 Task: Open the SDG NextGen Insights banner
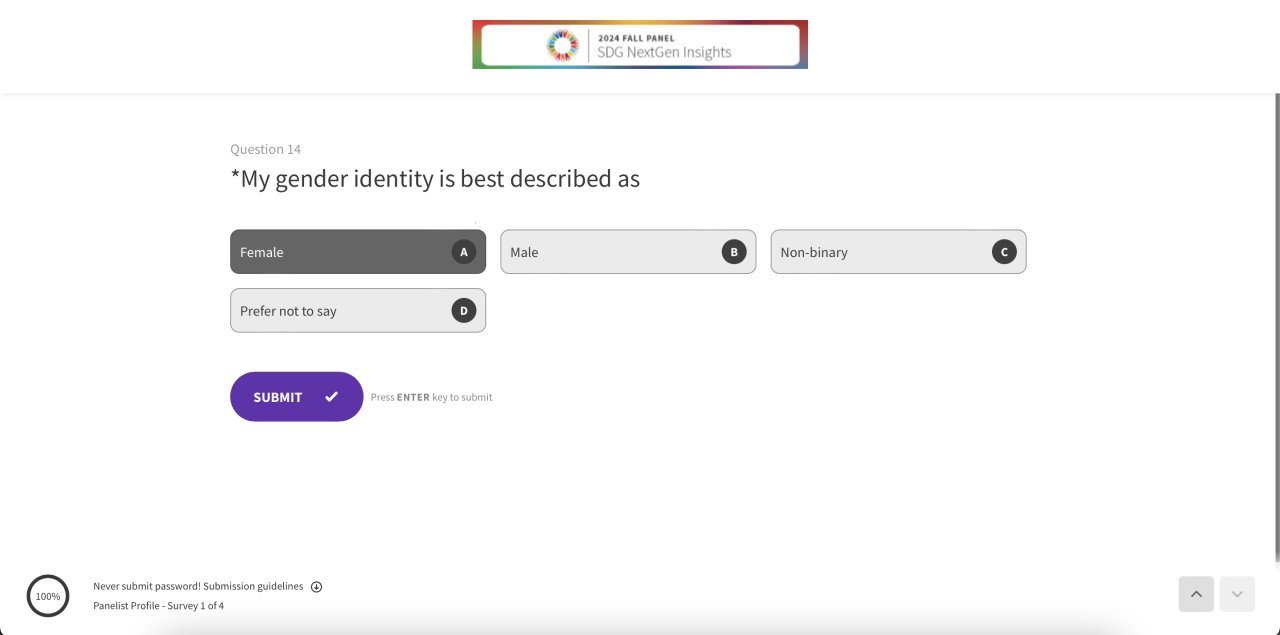640,45
